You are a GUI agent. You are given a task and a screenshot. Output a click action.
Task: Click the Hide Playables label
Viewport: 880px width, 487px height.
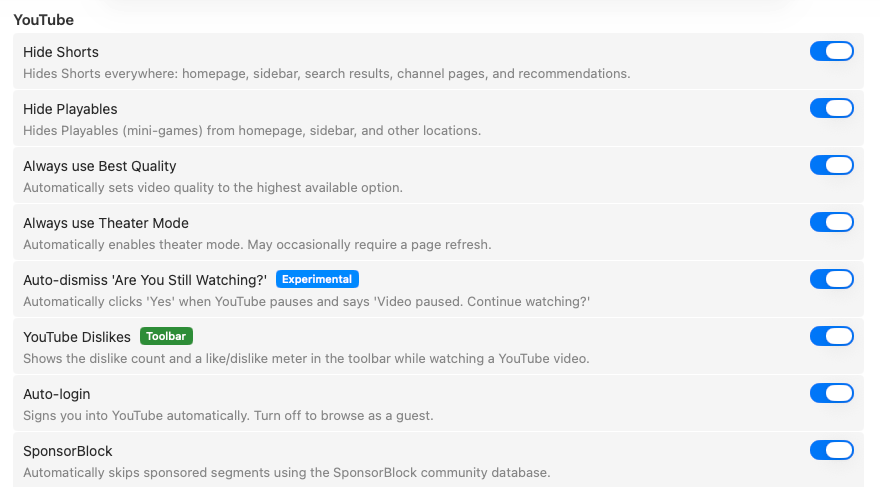[70, 109]
